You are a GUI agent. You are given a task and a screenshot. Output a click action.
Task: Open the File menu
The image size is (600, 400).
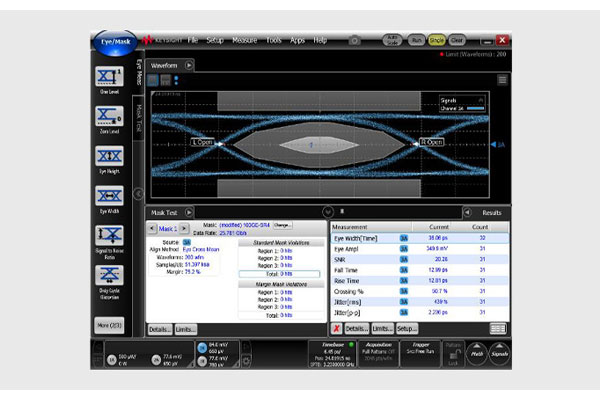click(192, 40)
